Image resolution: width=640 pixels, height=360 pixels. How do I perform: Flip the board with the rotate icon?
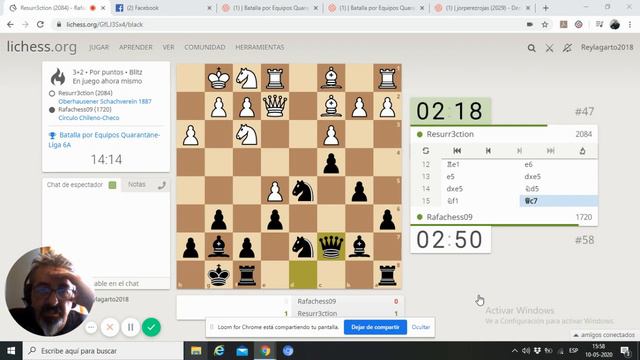[426, 151]
